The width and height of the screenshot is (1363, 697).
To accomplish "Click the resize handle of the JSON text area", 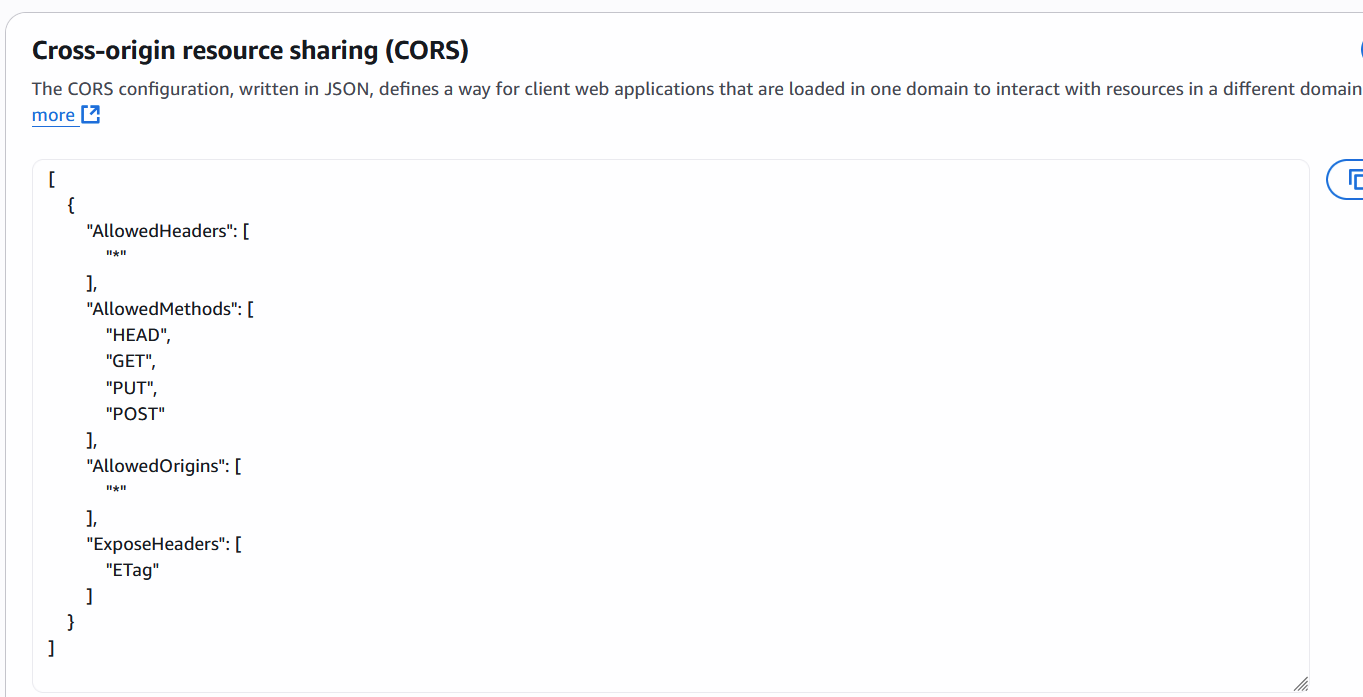I will tap(1300, 684).
